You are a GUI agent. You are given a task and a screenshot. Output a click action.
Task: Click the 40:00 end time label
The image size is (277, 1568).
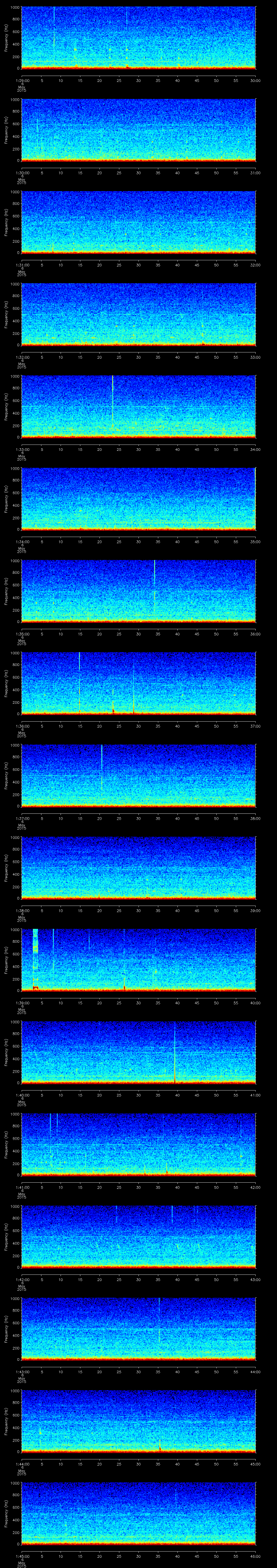255,1003
